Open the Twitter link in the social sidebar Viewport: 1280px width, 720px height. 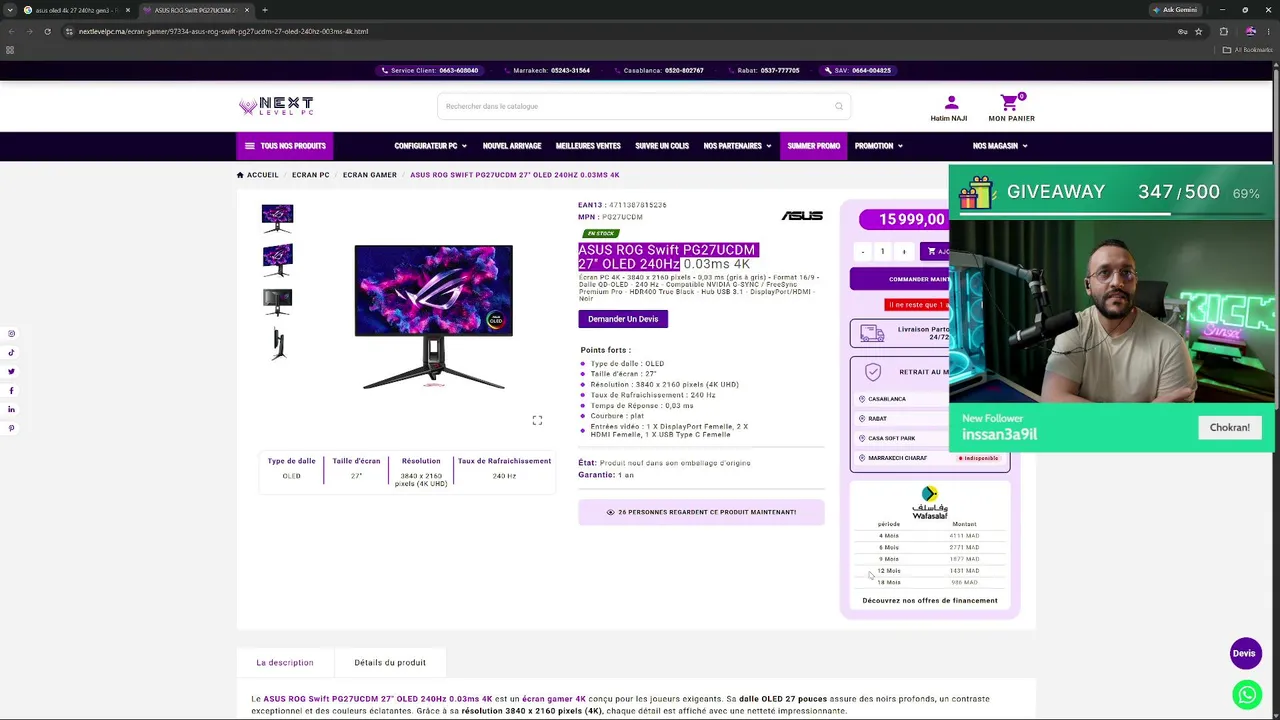[12, 371]
